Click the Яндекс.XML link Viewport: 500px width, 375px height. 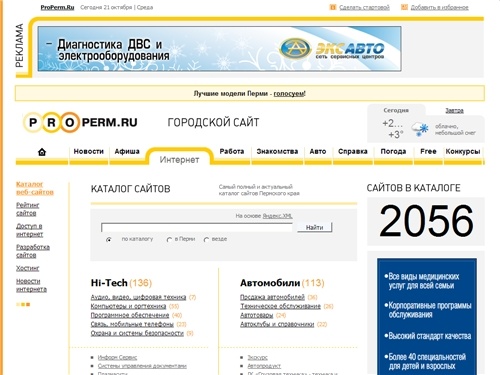pos(277,216)
